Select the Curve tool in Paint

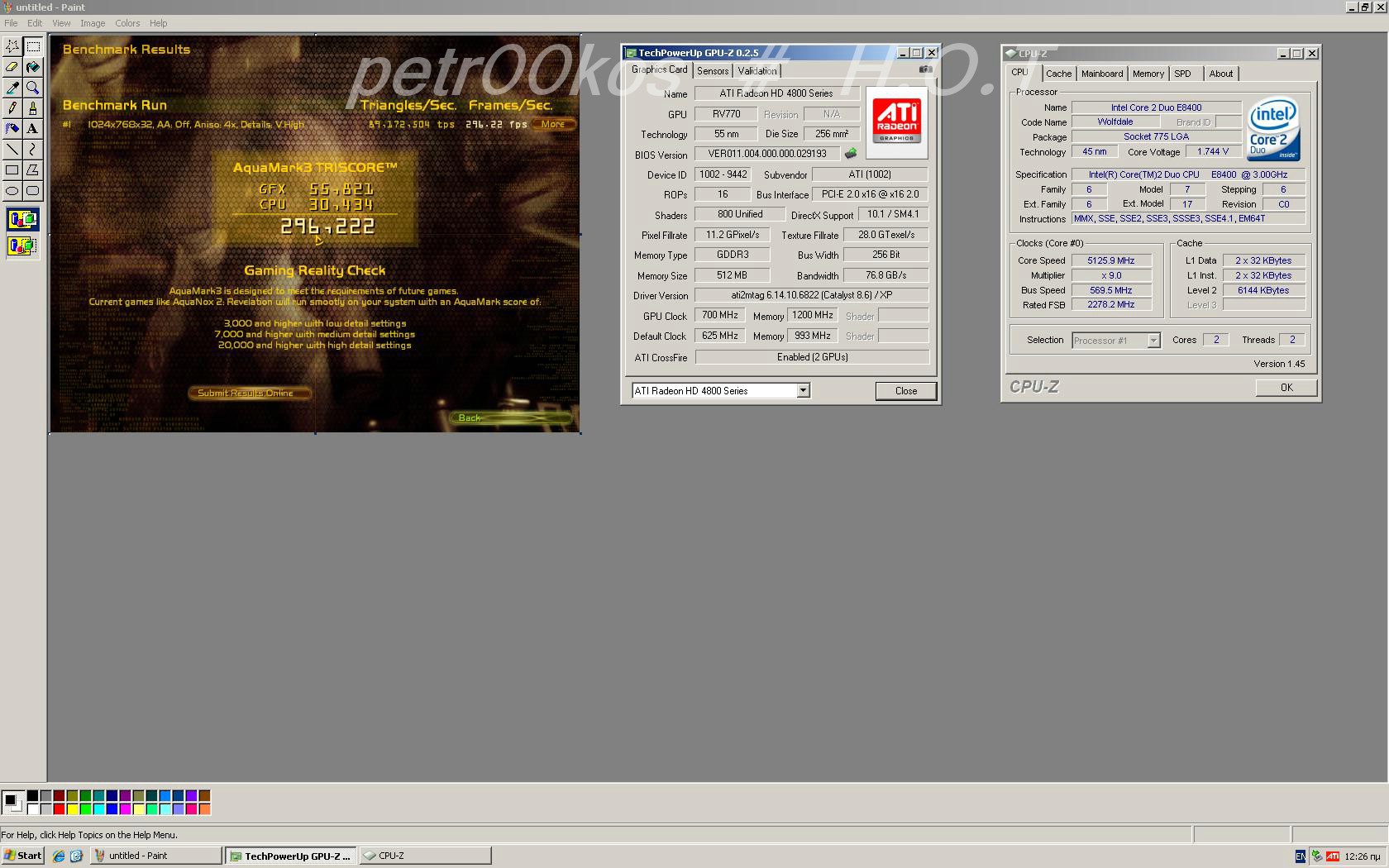pyautogui.click(x=33, y=150)
